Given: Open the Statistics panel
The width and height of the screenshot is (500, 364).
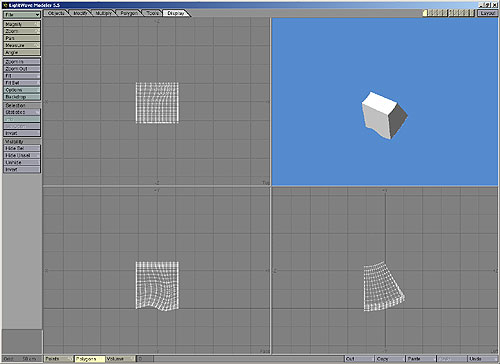Looking at the screenshot, I should tap(22, 112).
